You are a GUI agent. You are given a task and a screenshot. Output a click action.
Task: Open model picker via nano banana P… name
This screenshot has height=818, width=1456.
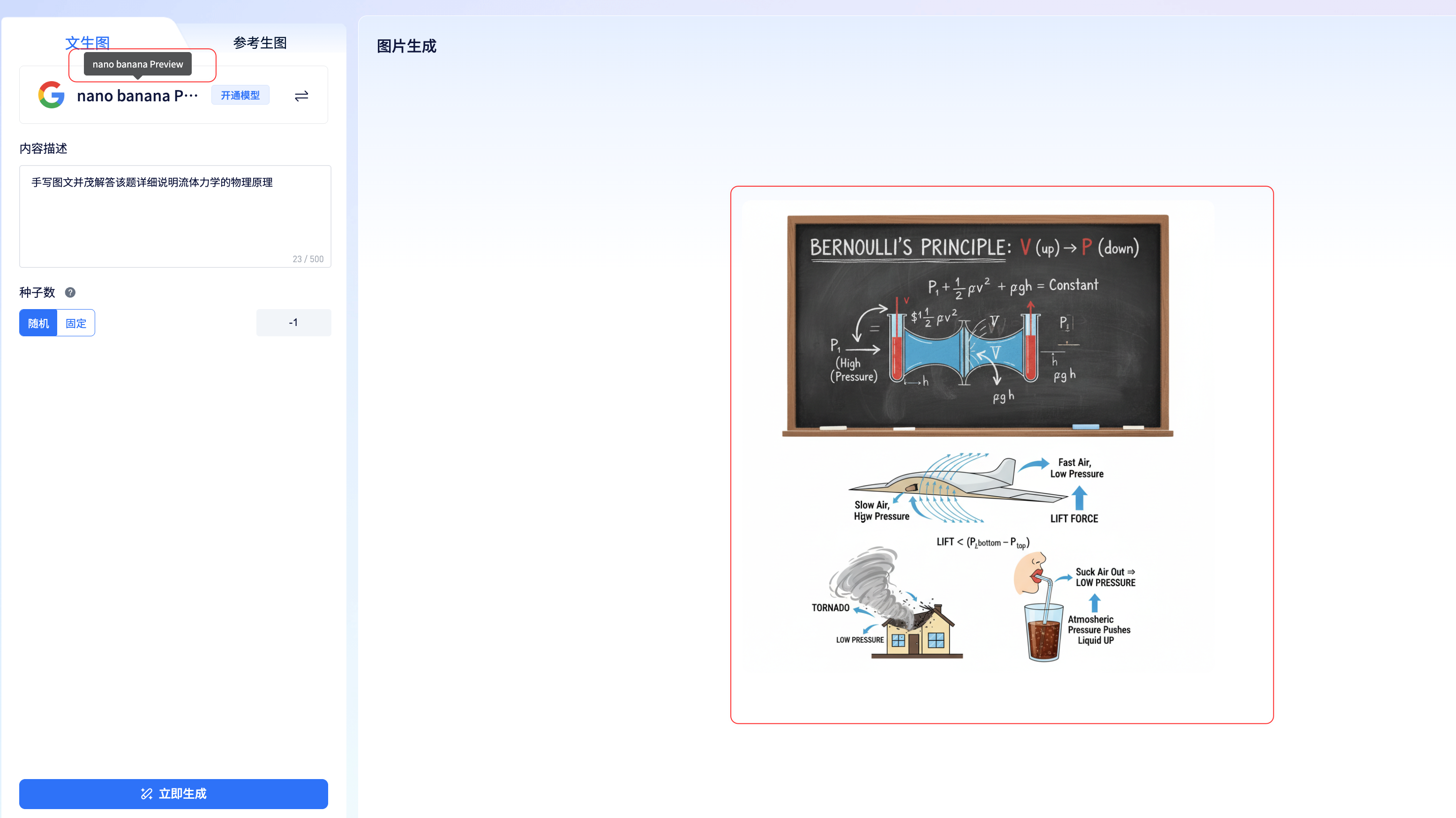[x=137, y=96]
